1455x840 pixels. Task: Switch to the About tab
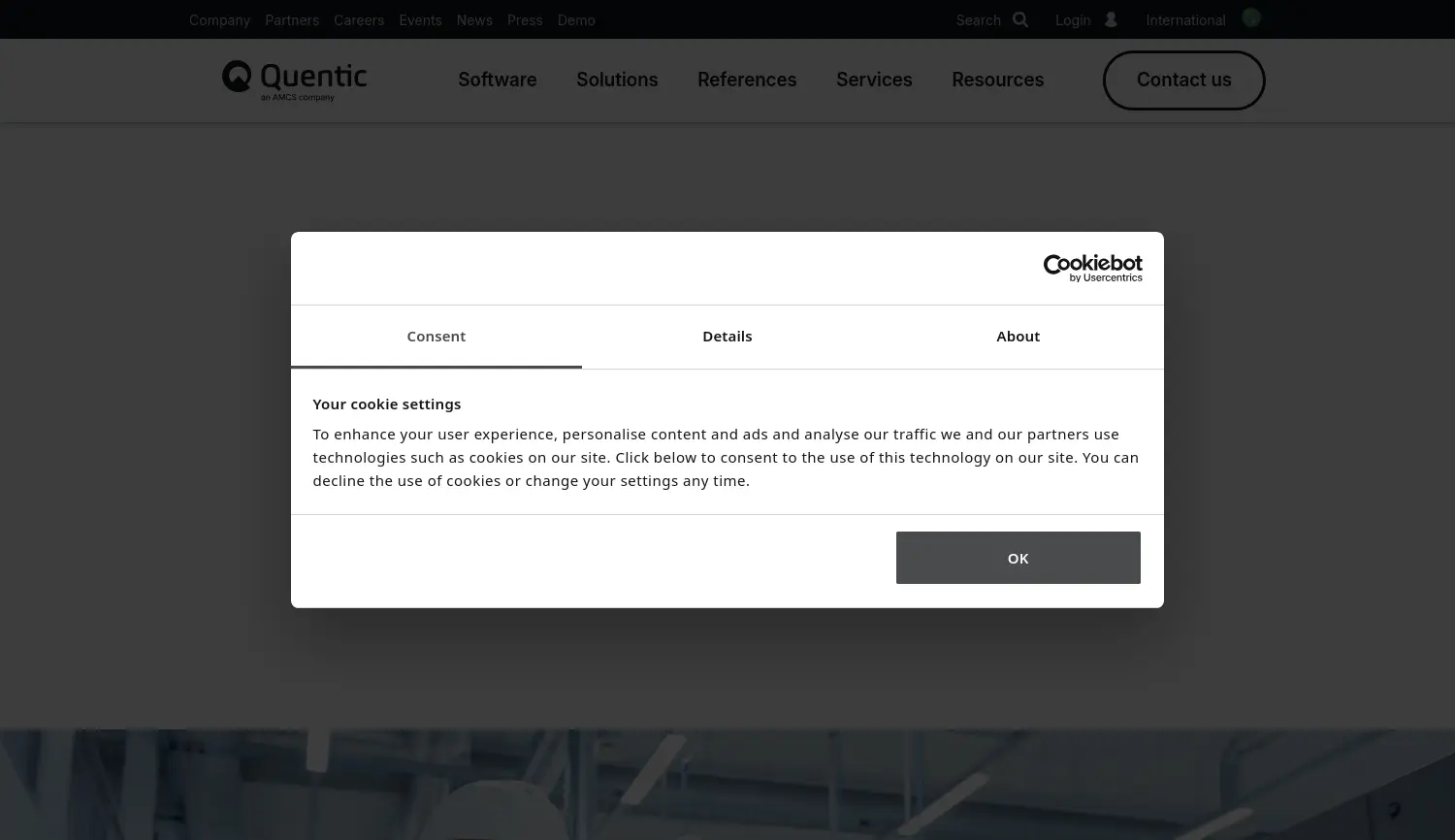(x=1018, y=336)
